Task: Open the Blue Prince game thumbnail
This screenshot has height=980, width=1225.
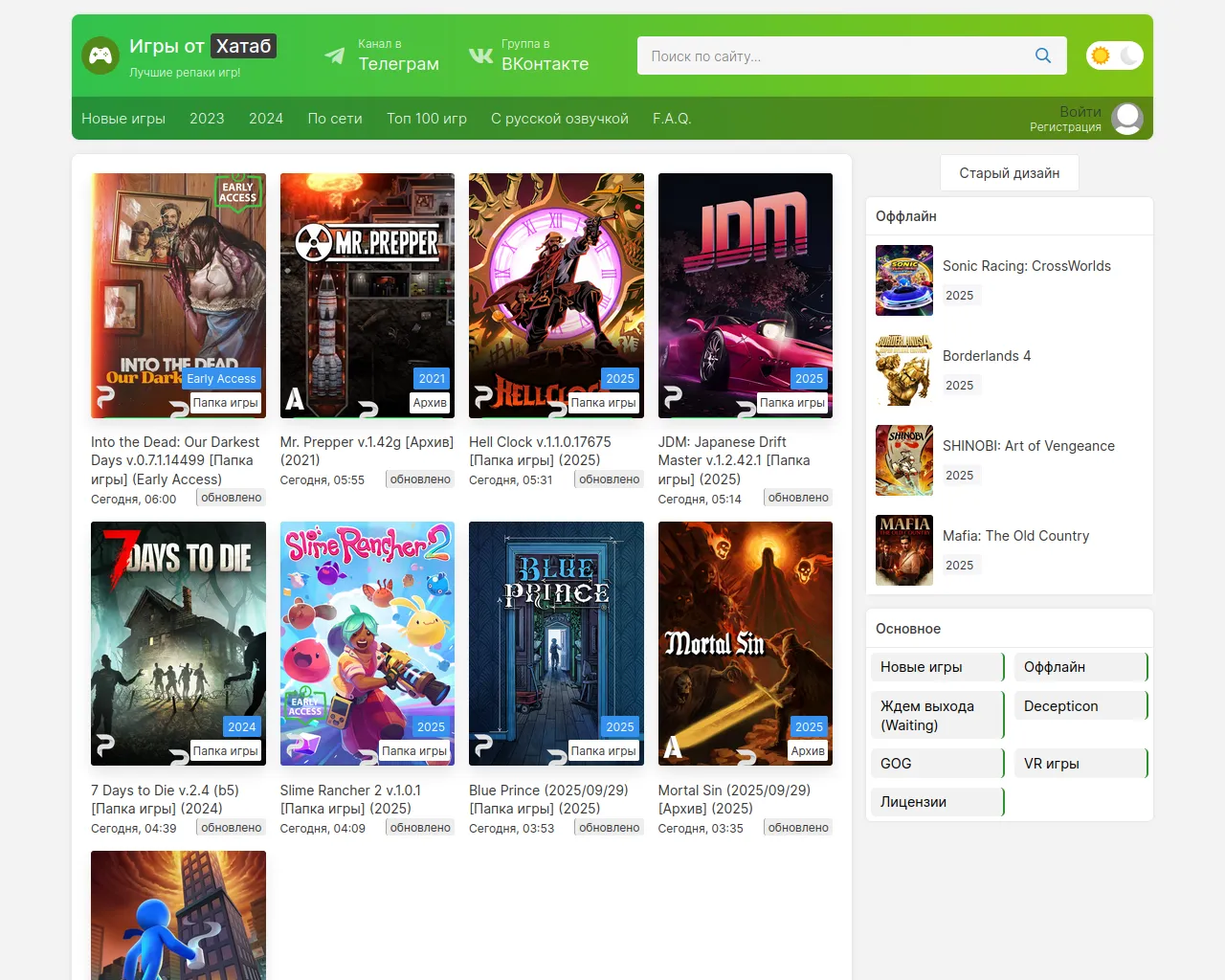Action: [x=556, y=643]
